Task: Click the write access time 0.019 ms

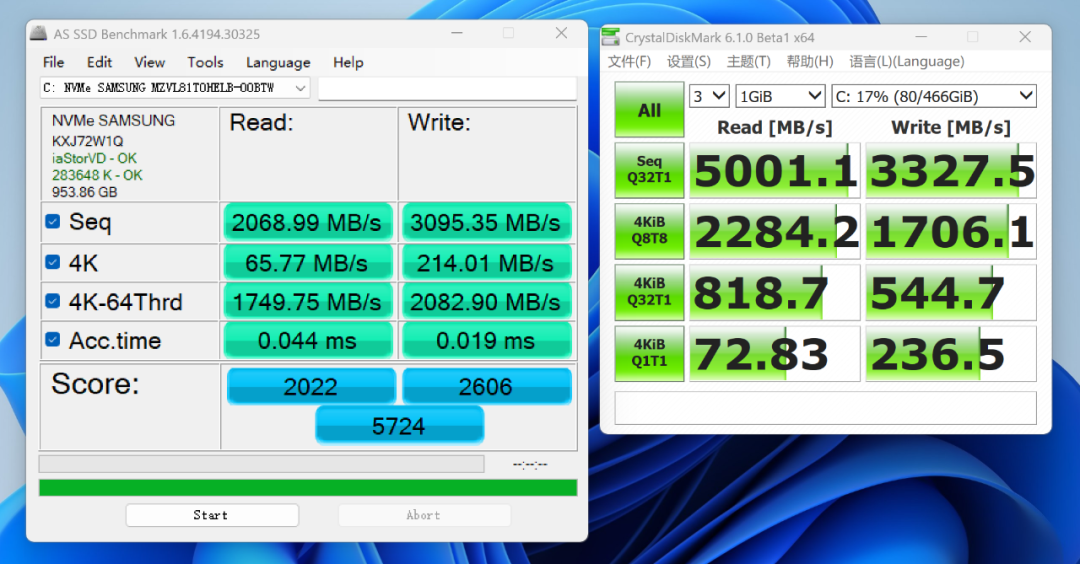Action: pyautogui.click(x=486, y=340)
